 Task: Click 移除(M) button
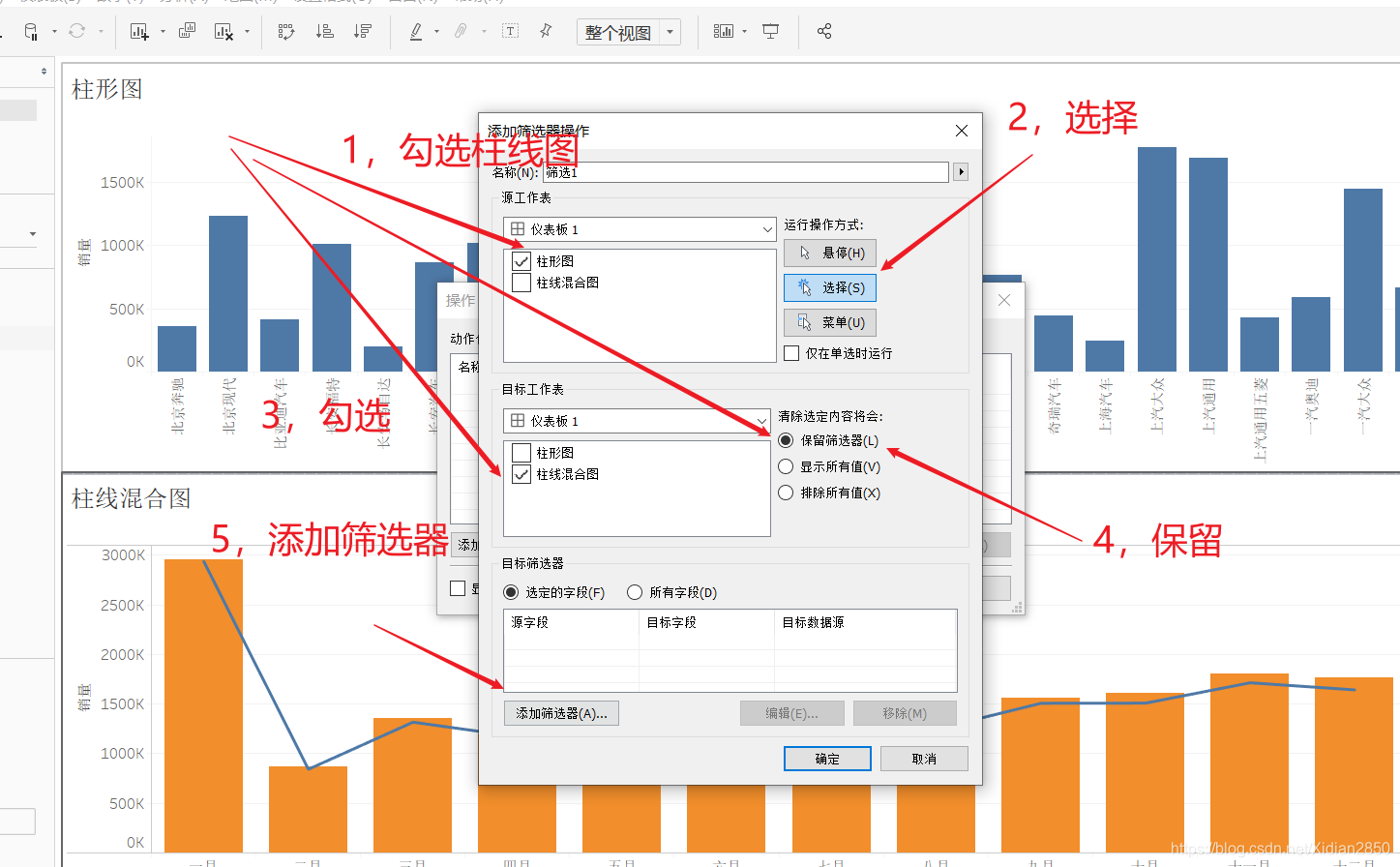905,713
